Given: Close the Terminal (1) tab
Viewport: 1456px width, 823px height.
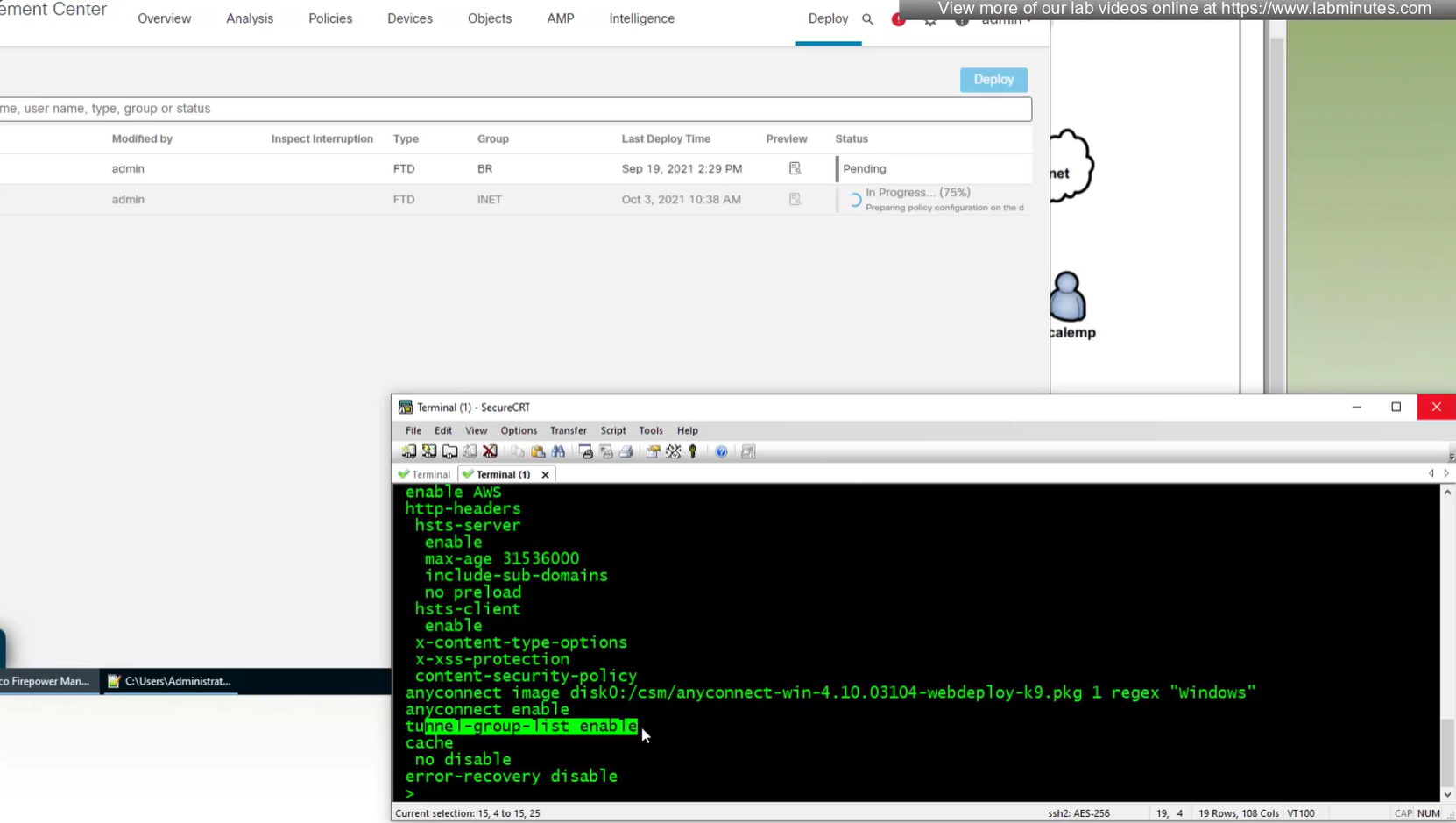Looking at the screenshot, I should click(x=545, y=474).
